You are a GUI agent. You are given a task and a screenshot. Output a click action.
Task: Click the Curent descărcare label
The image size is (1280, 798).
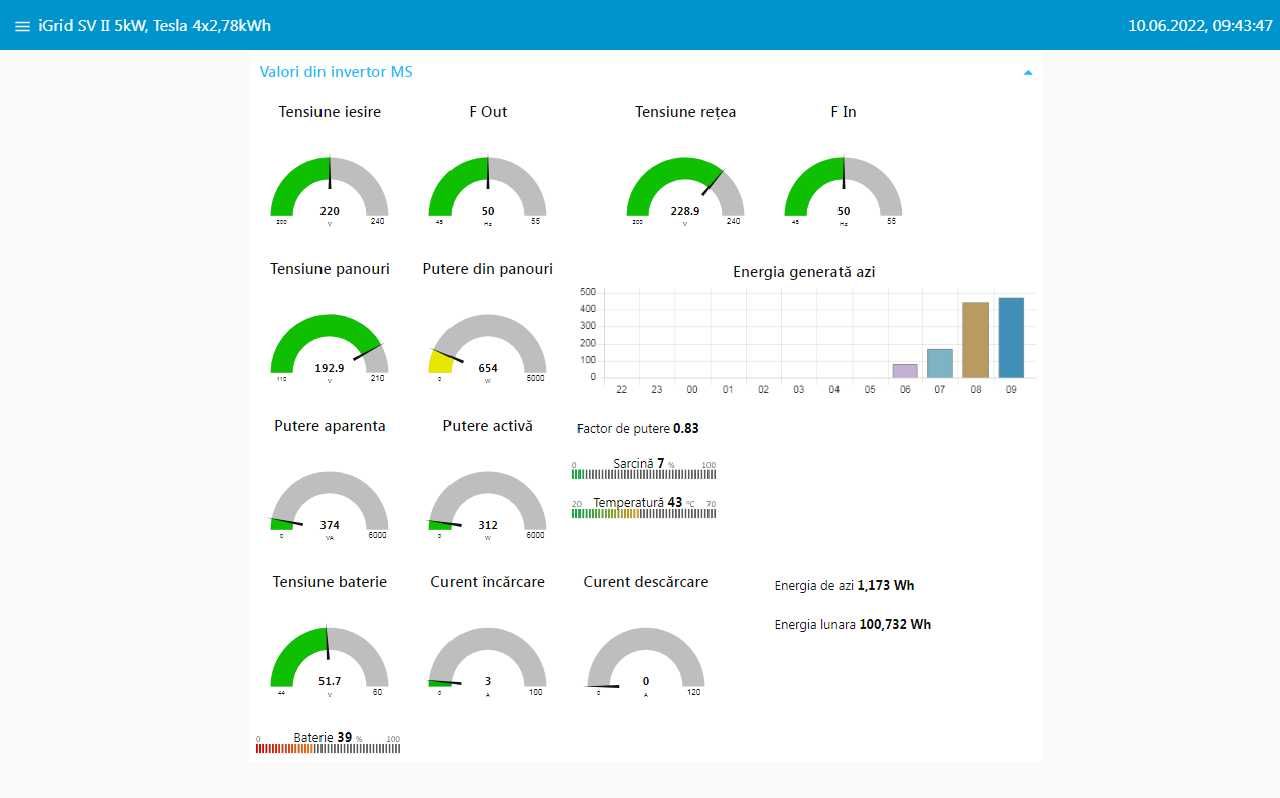[x=646, y=582]
